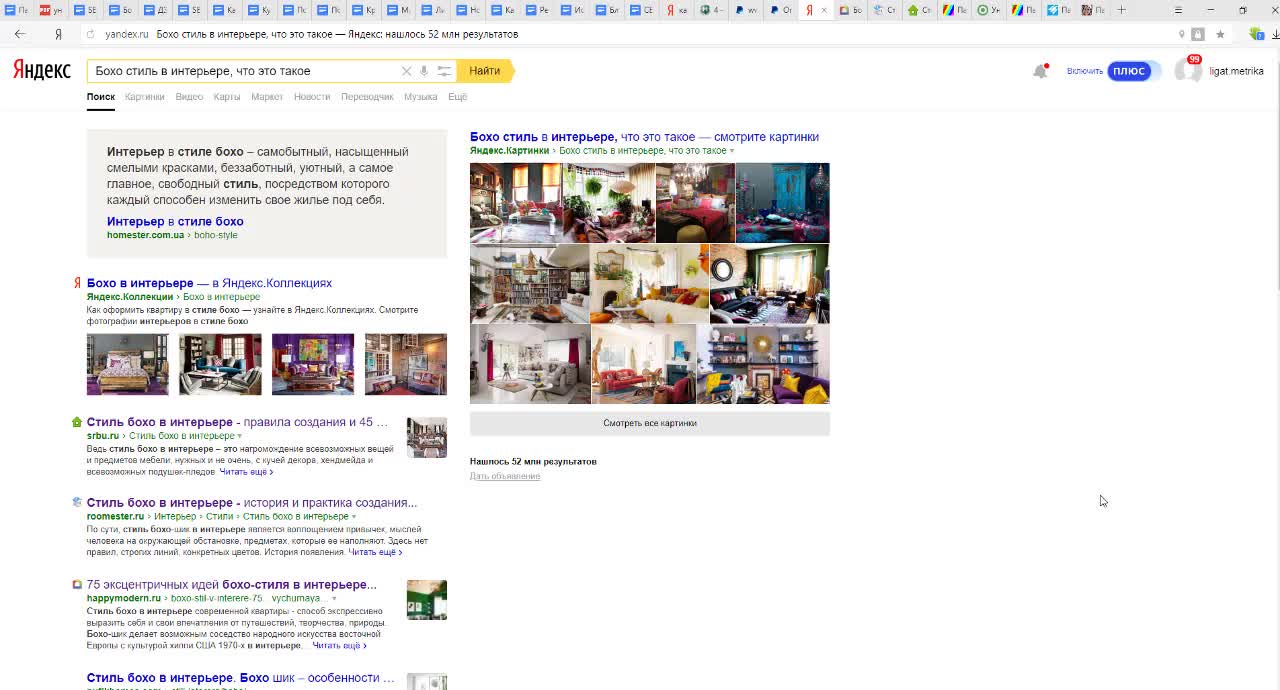Open the top-left image in the pictures grid
1280x690 pixels.
[x=516, y=203]
